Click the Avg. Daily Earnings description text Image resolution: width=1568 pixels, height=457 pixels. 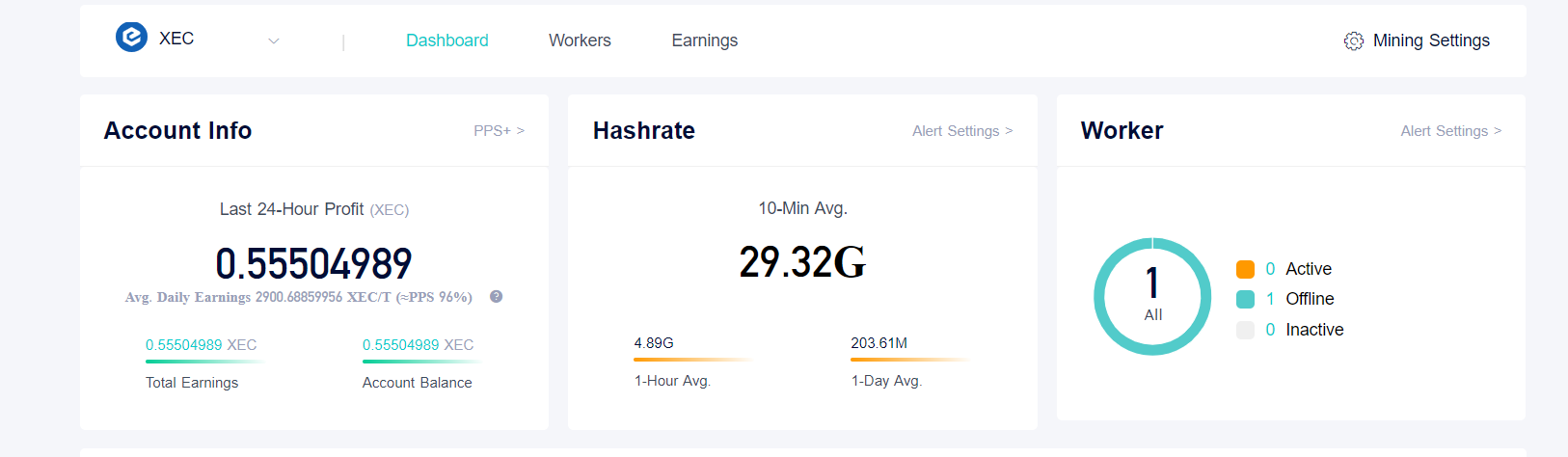299,297
